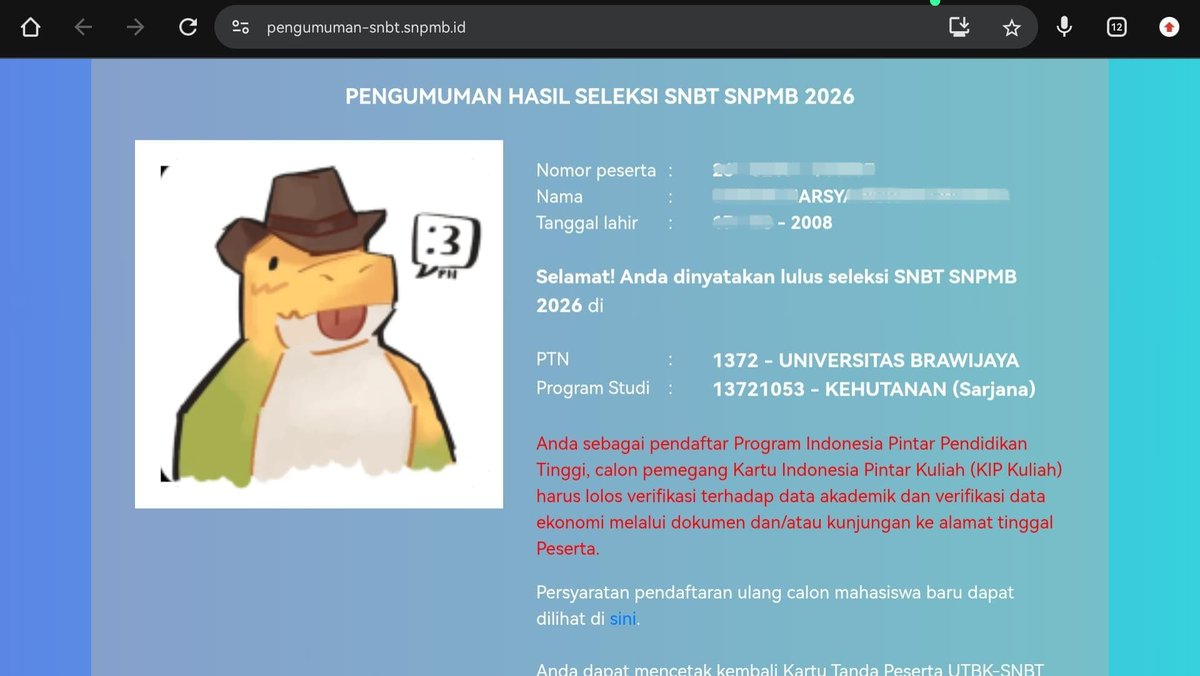Select the birth year "2008" value
The image size is (1200, 676).
811,223
